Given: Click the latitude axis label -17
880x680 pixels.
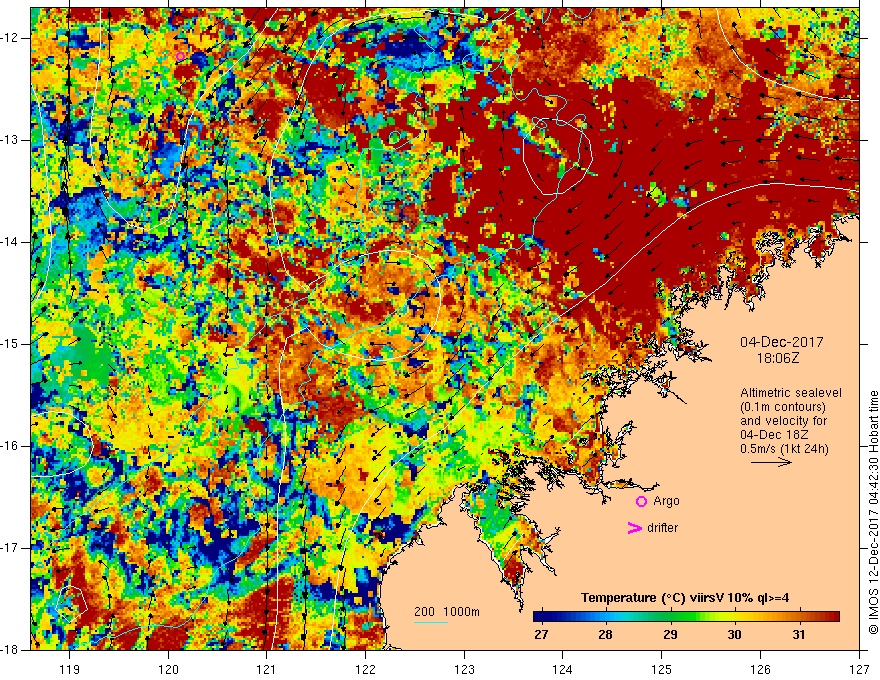Looking at the screenshot, I should click(x=10, y=548).
